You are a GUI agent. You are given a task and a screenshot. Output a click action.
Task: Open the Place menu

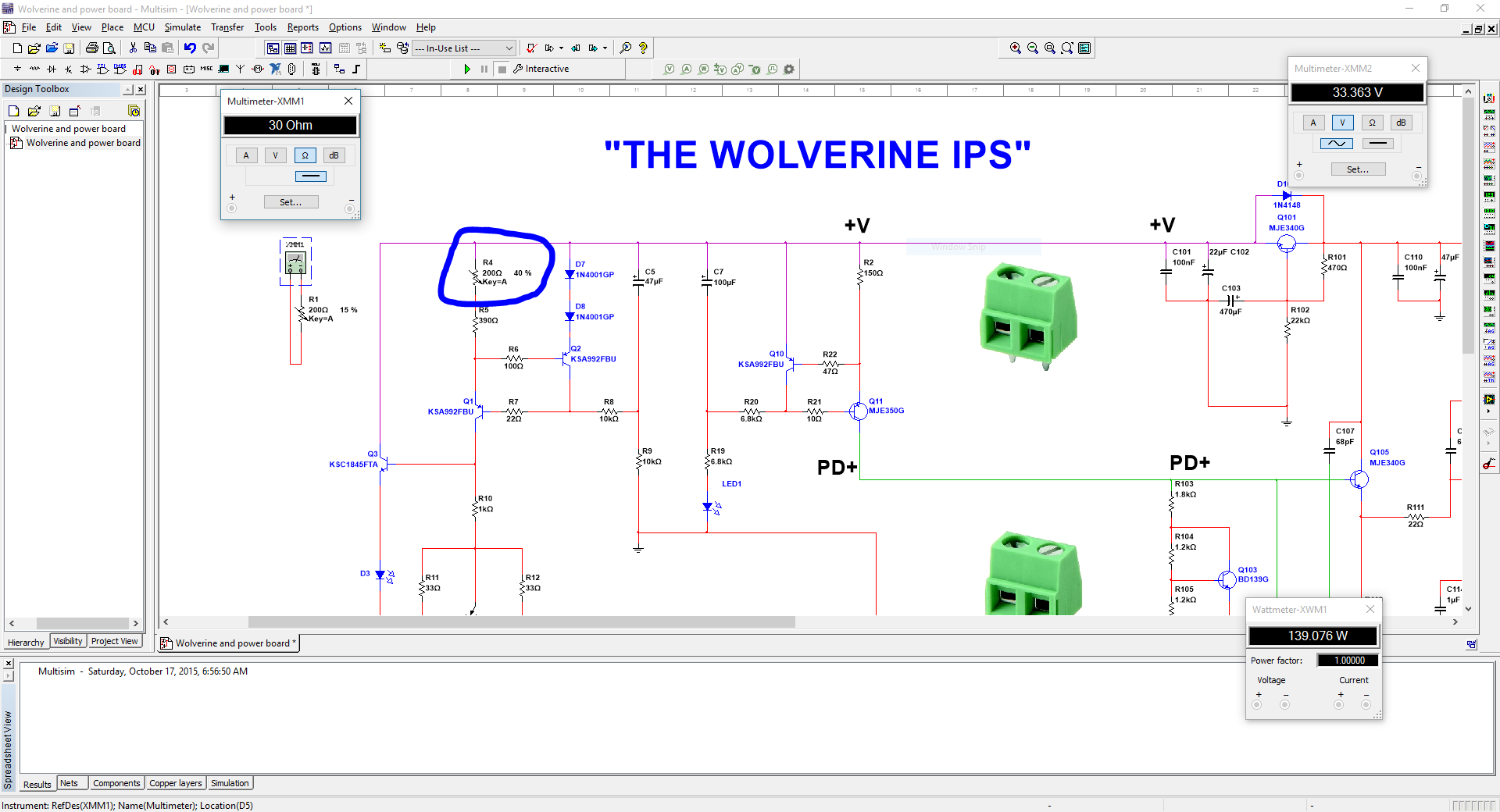click(x=112, y=27)
